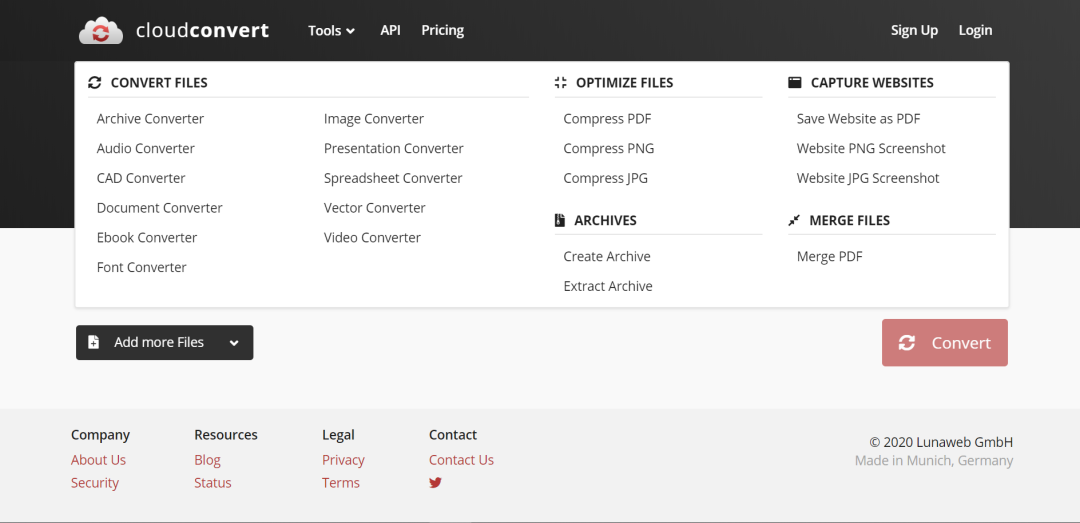The width and height of the screenshot is (1080, 523).
Task: Click the red Convert button
Action: click(x=944, y=342)
